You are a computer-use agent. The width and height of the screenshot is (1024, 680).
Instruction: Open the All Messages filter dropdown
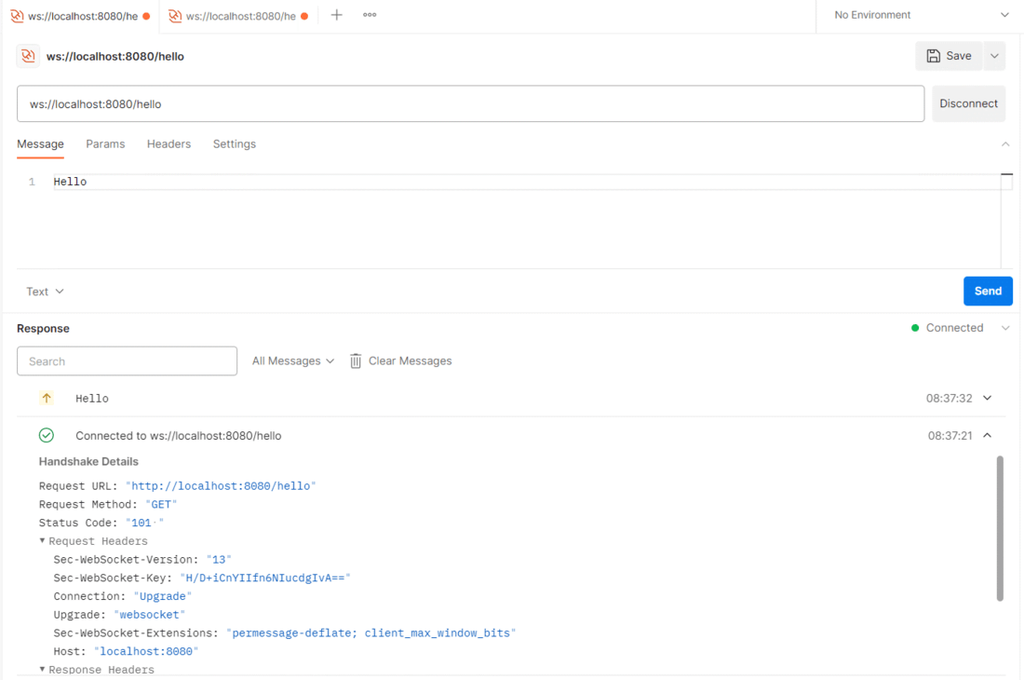click(293, 361)
